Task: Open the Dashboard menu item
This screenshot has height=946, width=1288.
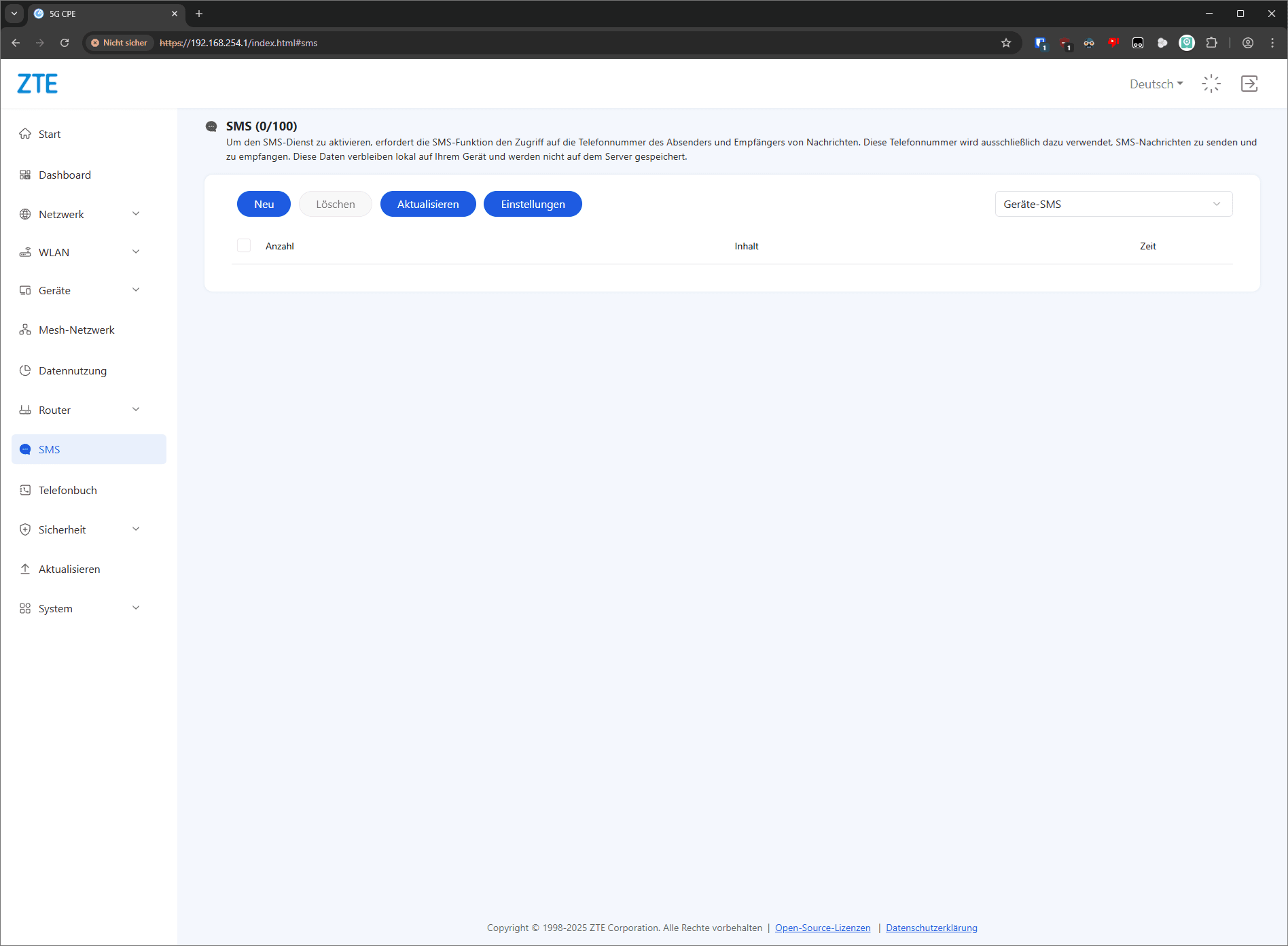Action: (x=65, y=175)
